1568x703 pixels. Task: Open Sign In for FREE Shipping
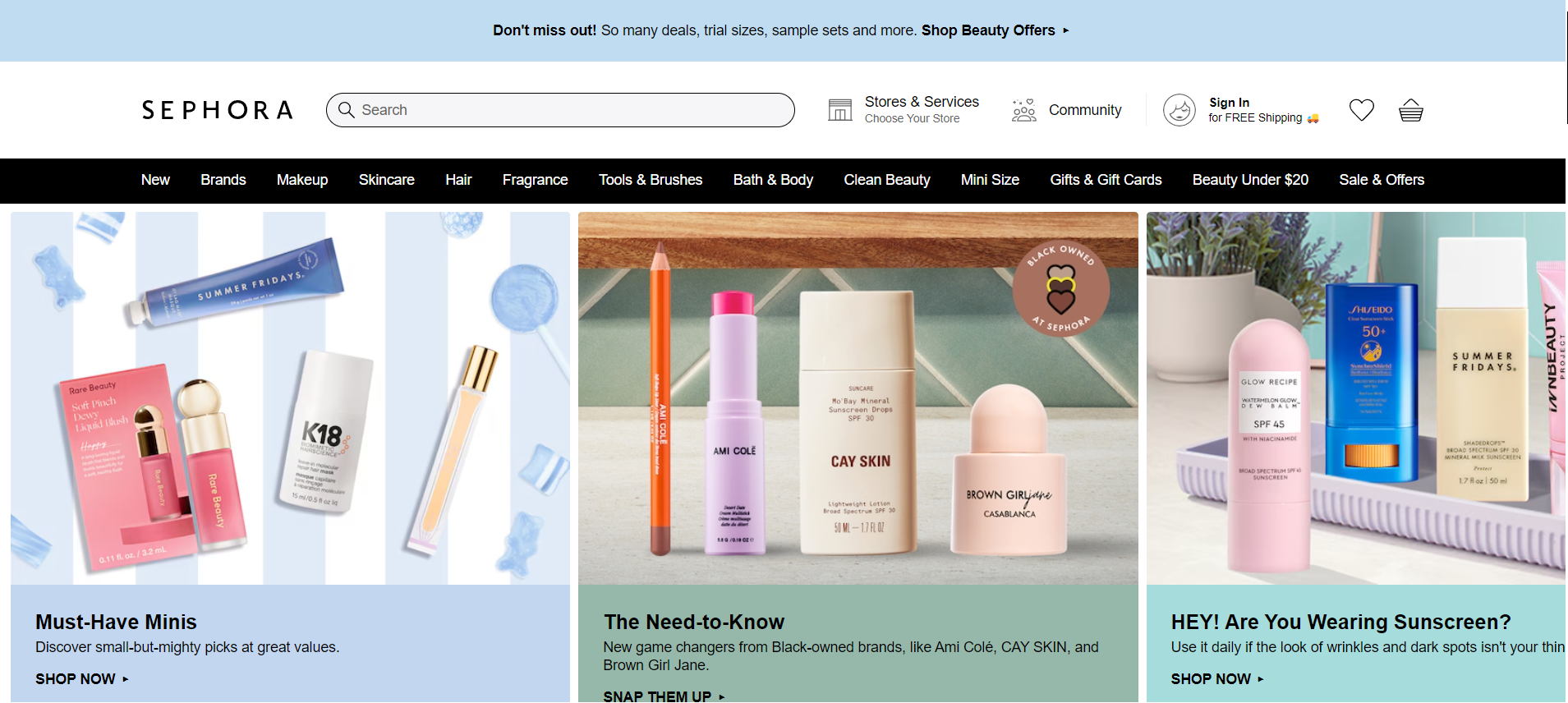[1240, 110]
